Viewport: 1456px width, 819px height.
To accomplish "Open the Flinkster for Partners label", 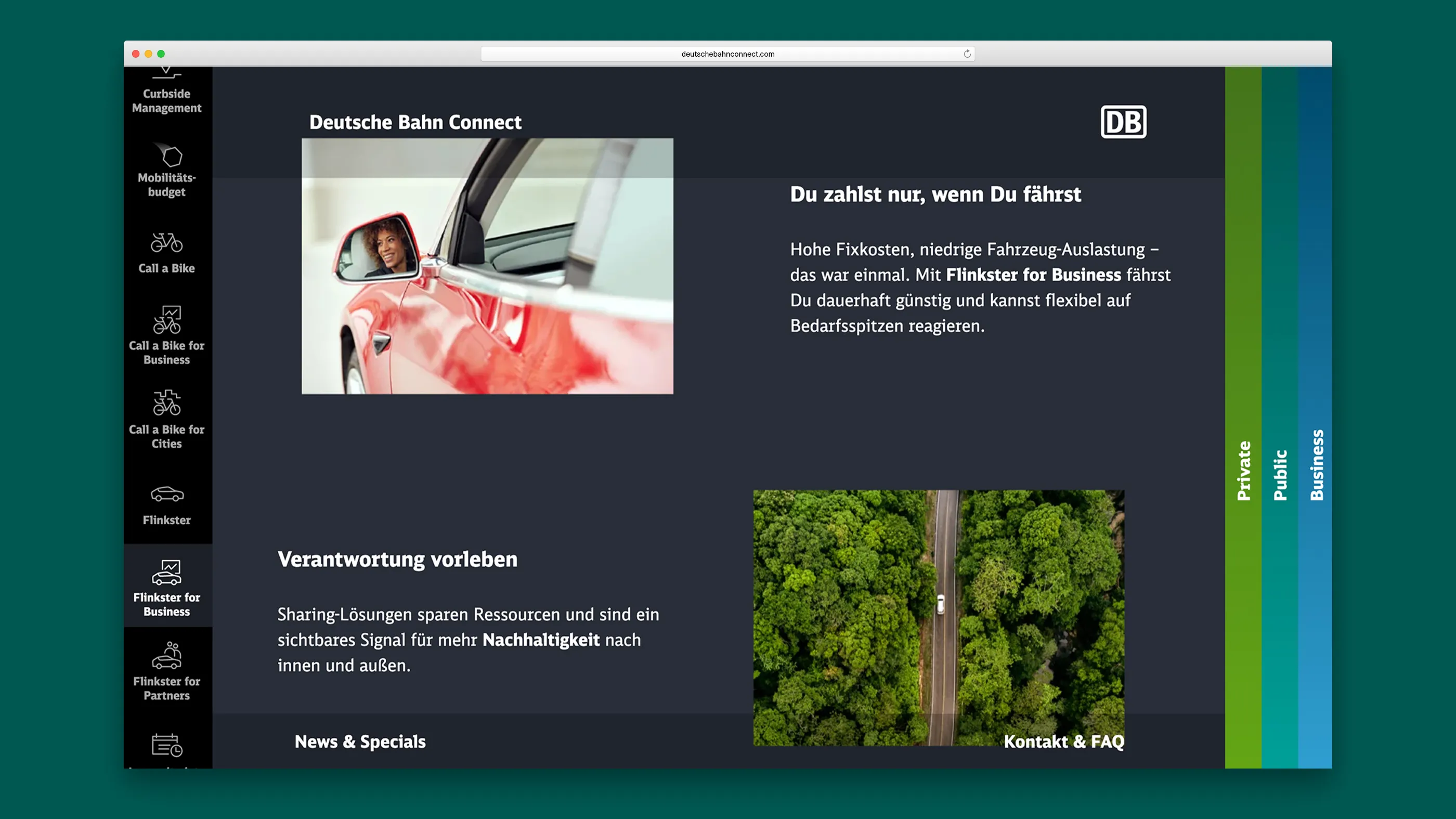I will tap(167, 688).
